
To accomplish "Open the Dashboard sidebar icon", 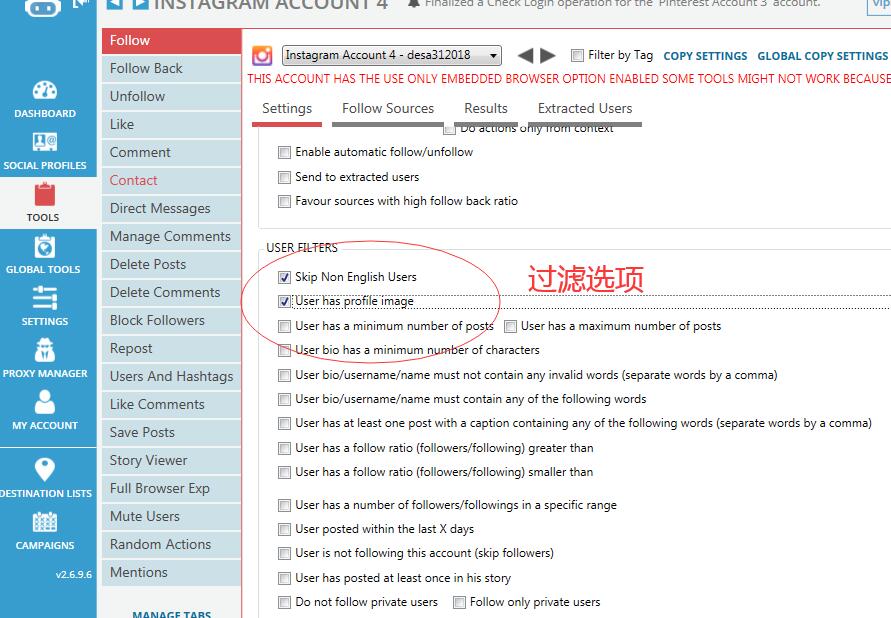I will pyautogui.click(x=44, y=92).
